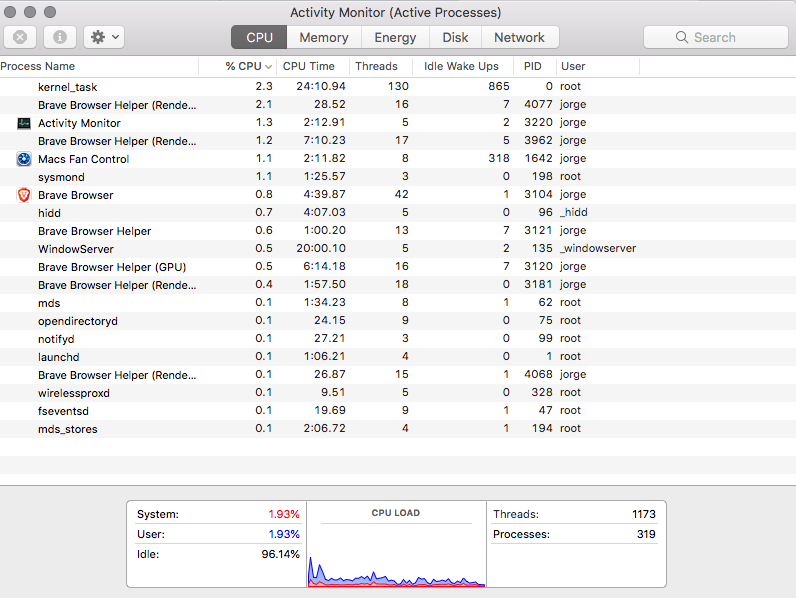Select the notifyd process row

tap(398, 339)
